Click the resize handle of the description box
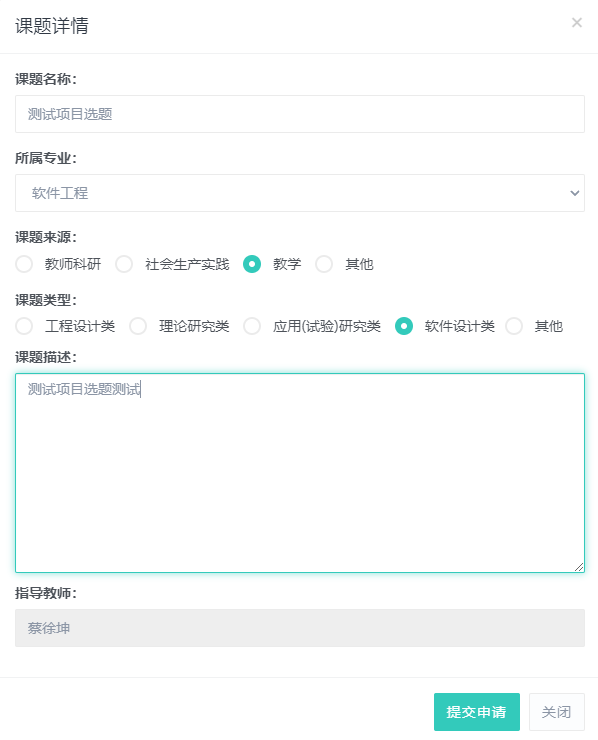 579,567
